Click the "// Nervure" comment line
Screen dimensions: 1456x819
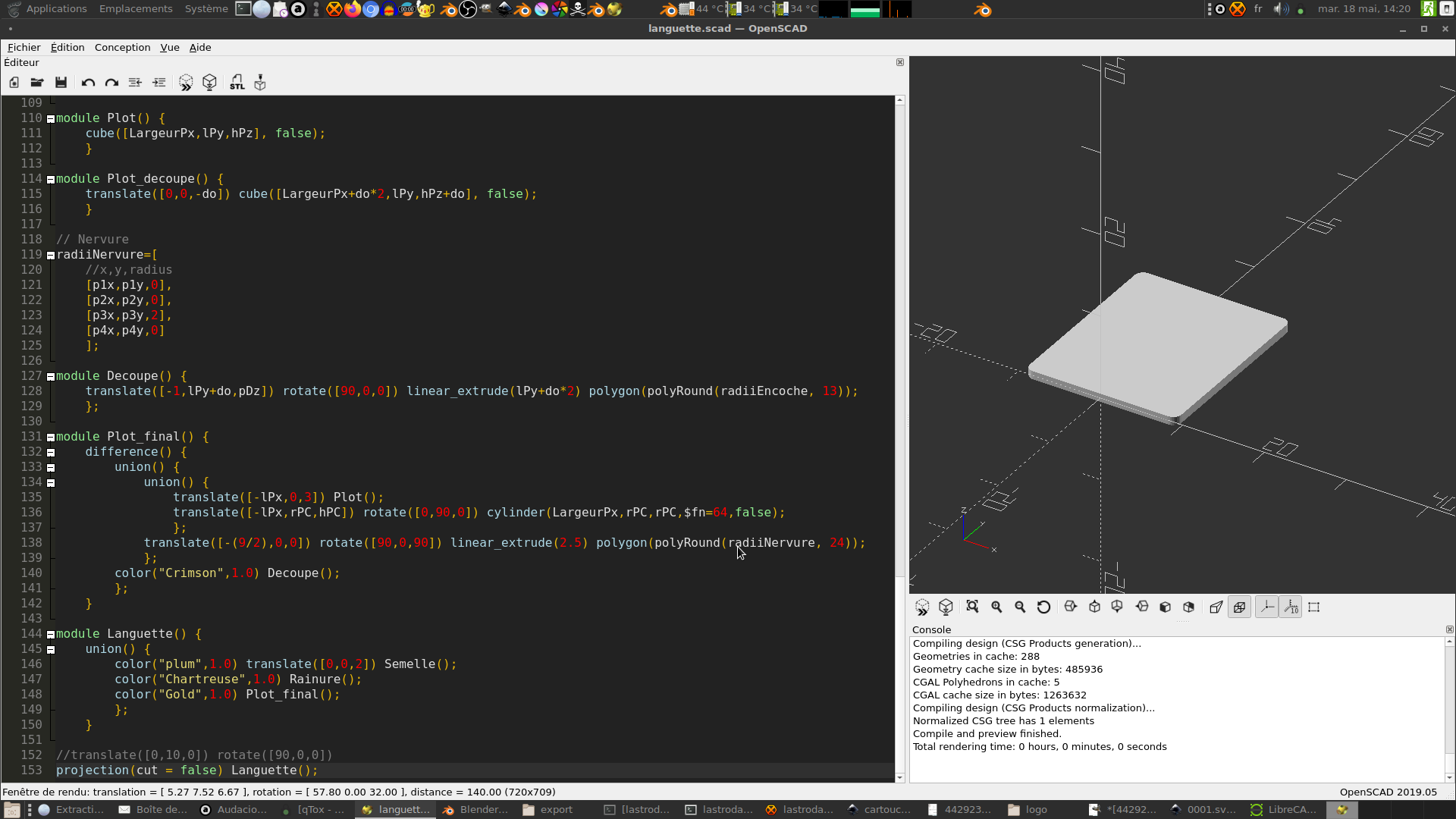pos(93,240)
